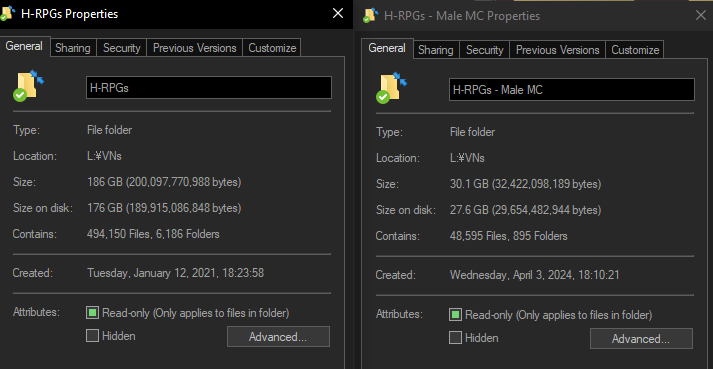Screen dimensions: 713x369
Task: Click size value 186 GB (200,097,770,988 bytes)
Action: click(164, 182)
